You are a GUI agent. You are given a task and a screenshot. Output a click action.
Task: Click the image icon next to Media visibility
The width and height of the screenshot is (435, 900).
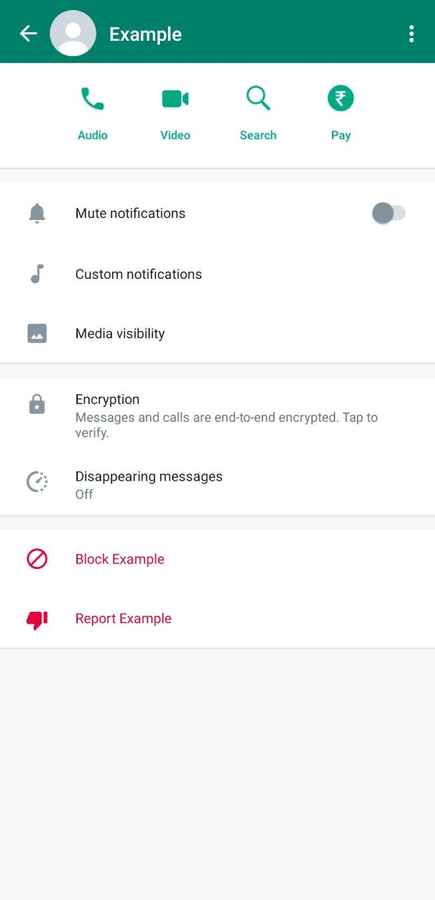pyautogui.click(x=37, y=333)
